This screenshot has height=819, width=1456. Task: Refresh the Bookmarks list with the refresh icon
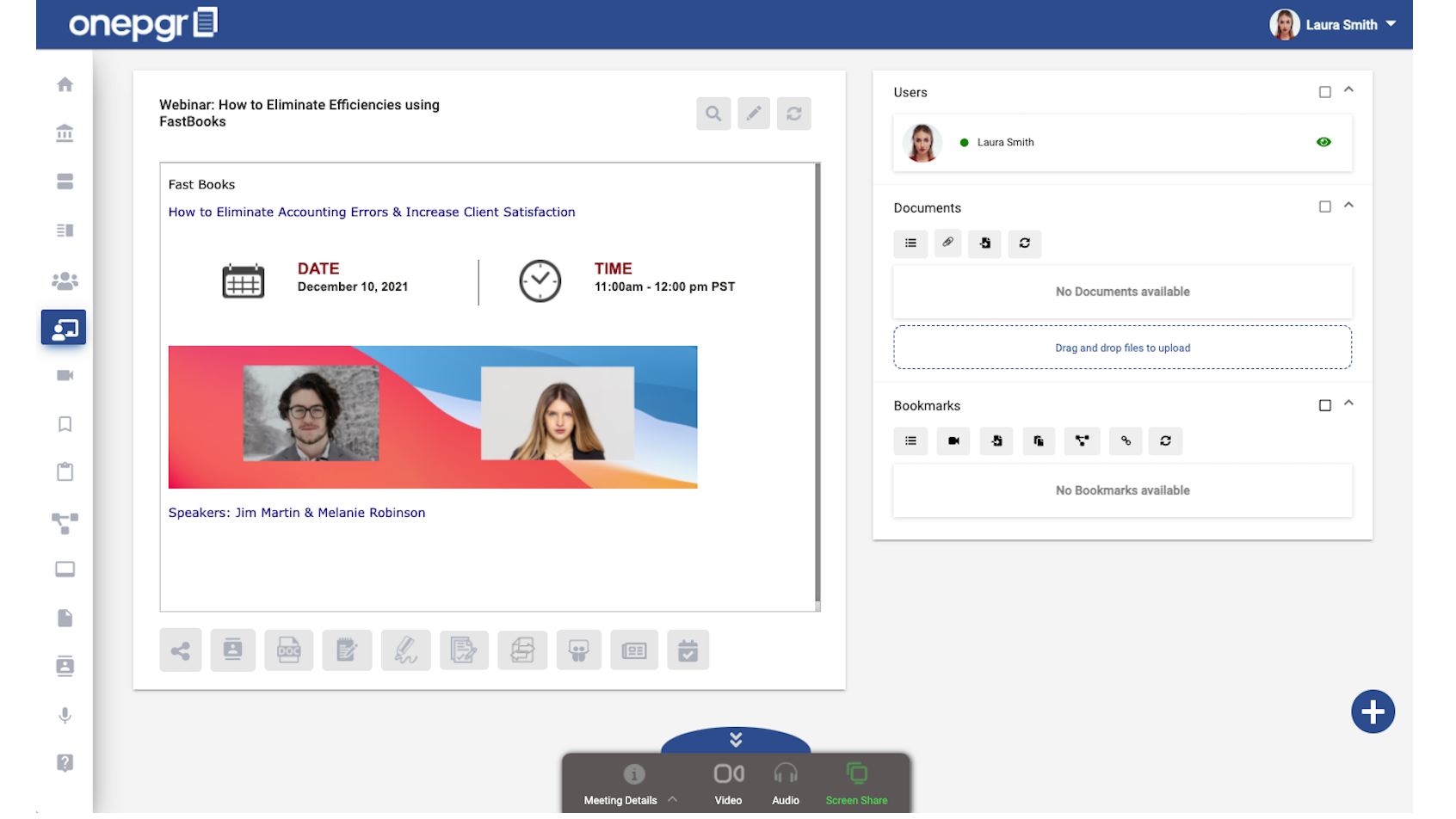(1165, 440)
